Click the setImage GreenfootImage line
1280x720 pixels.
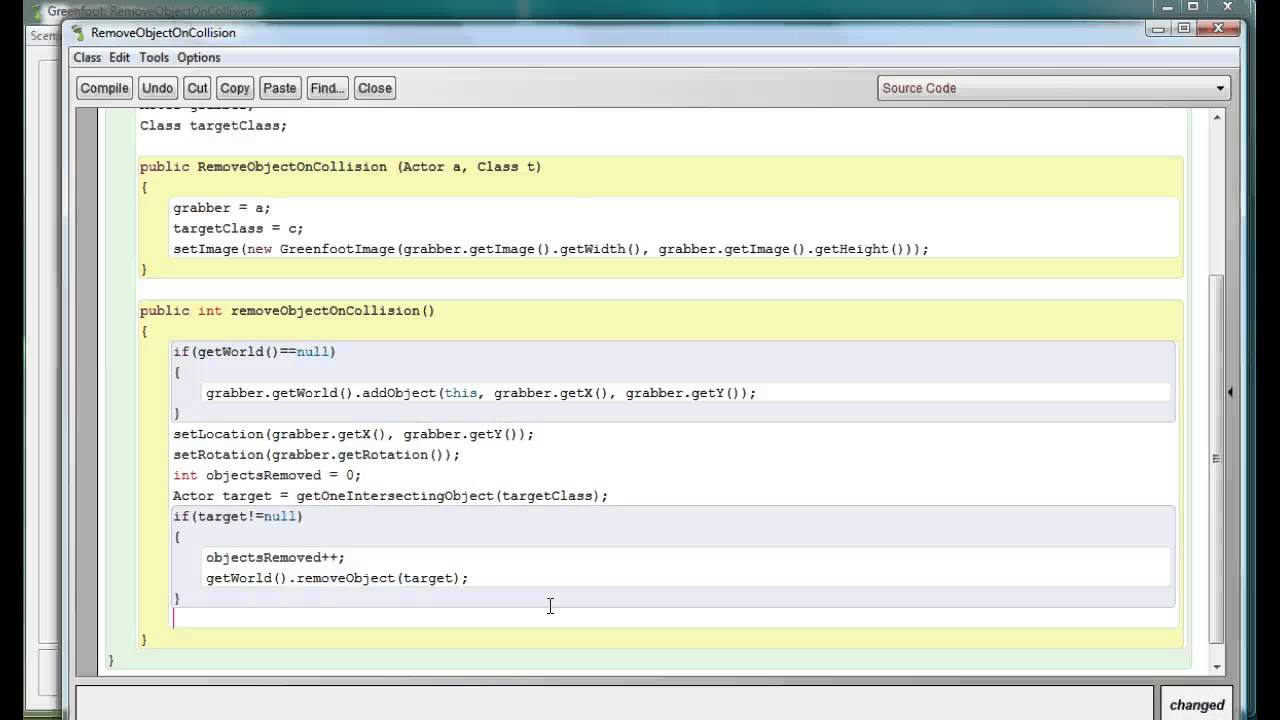tap(551, 249)
